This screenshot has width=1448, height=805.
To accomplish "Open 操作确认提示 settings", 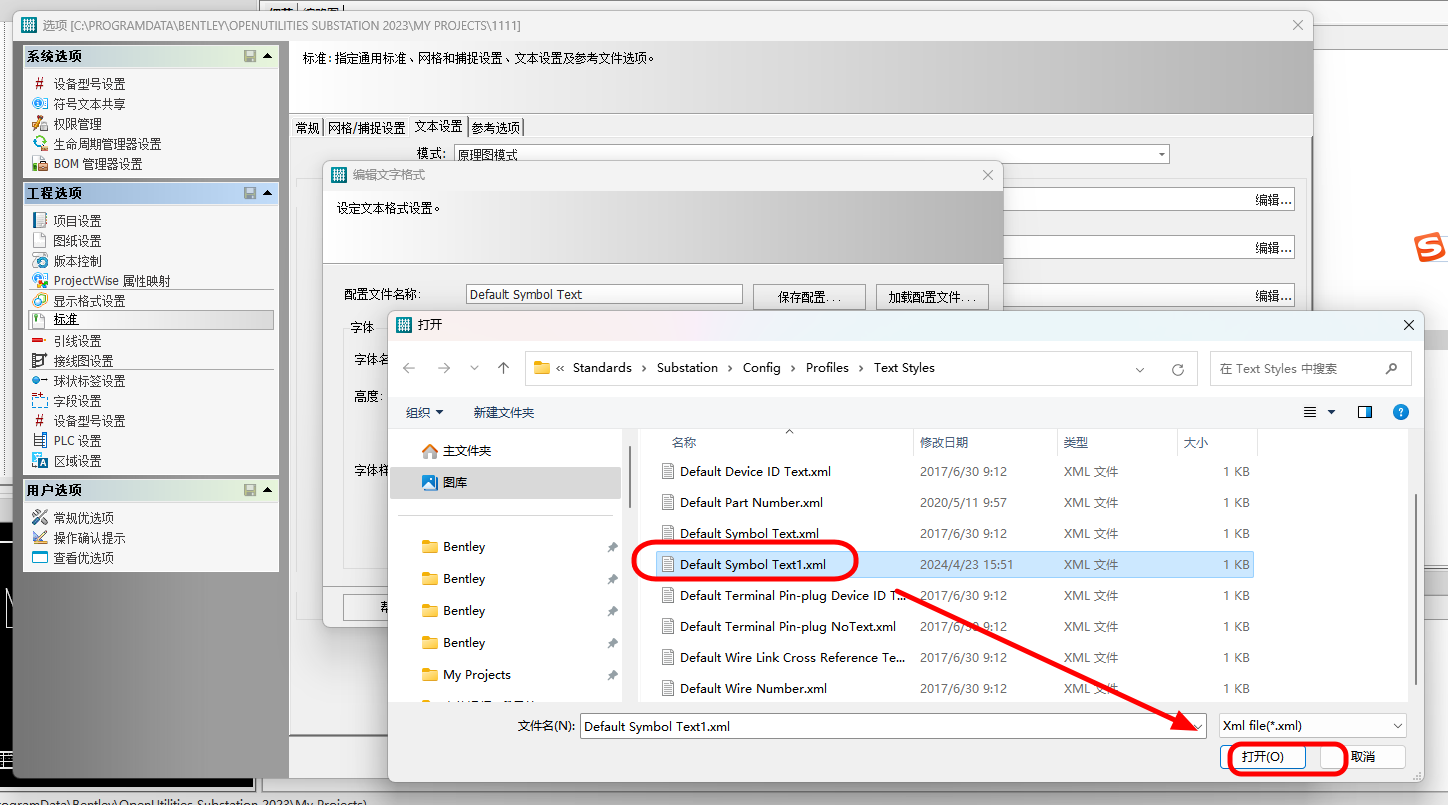I will click(89, 538).
